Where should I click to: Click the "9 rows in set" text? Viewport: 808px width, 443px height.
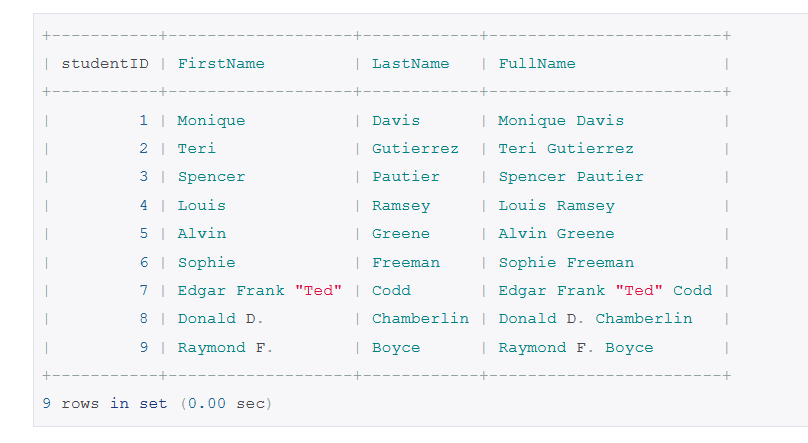pyautogui.click(x=105, y=403)
